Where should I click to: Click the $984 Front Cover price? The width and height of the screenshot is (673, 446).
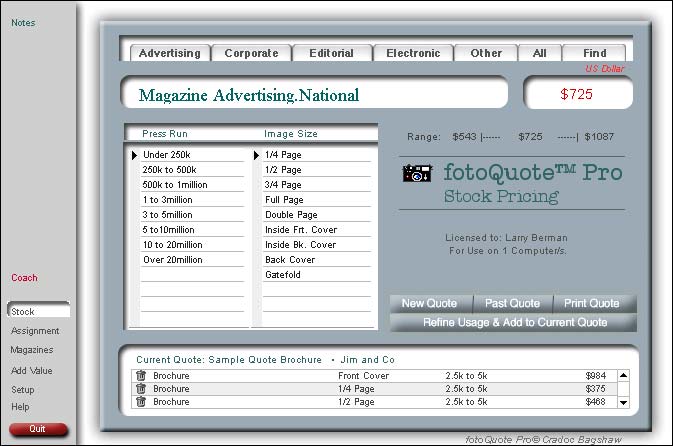pos(596,376)
